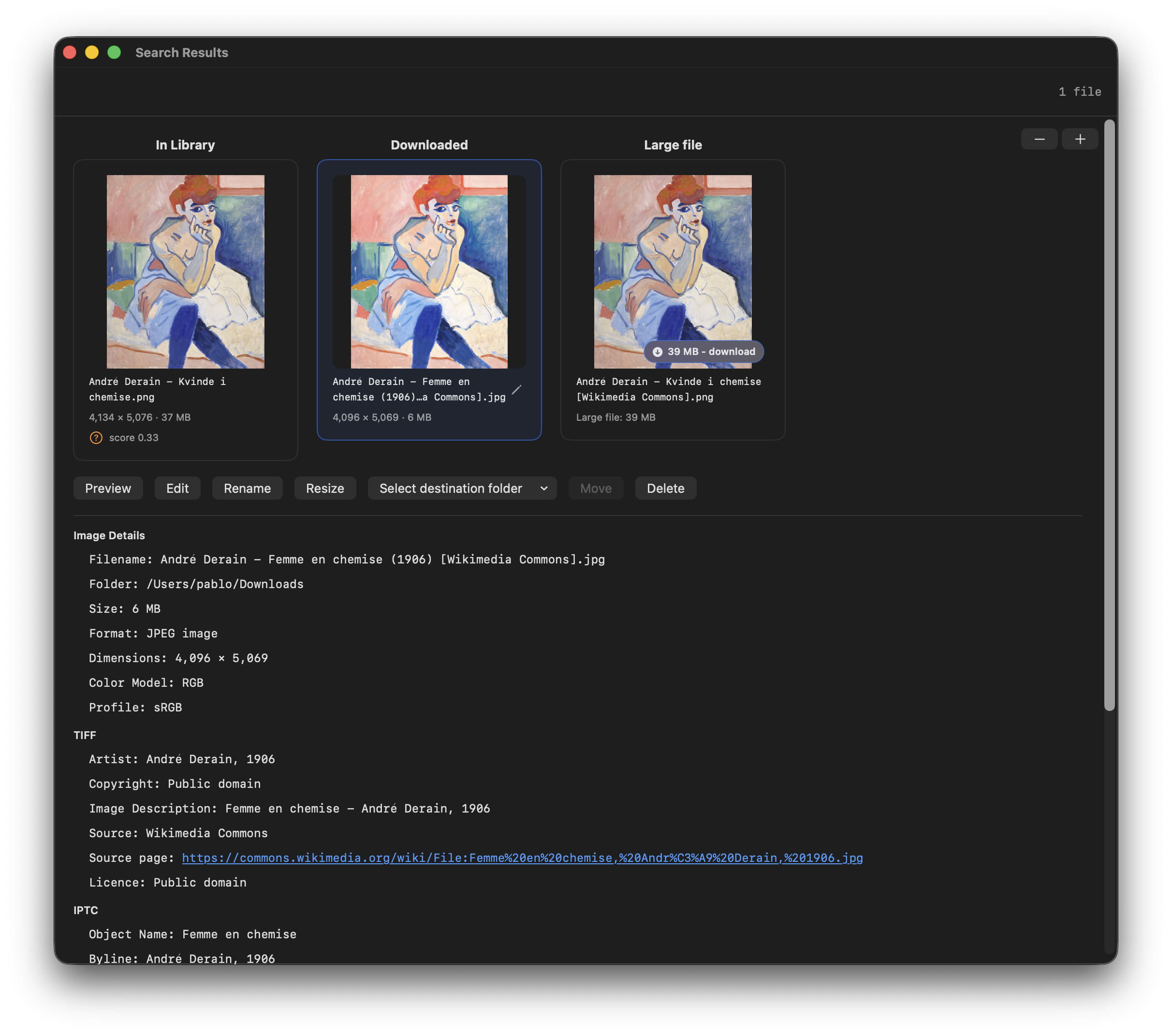This screenshot has width=1172, height=1036.
Task: Click the 'Downloaded' column heading
Action: coord(429,145)
